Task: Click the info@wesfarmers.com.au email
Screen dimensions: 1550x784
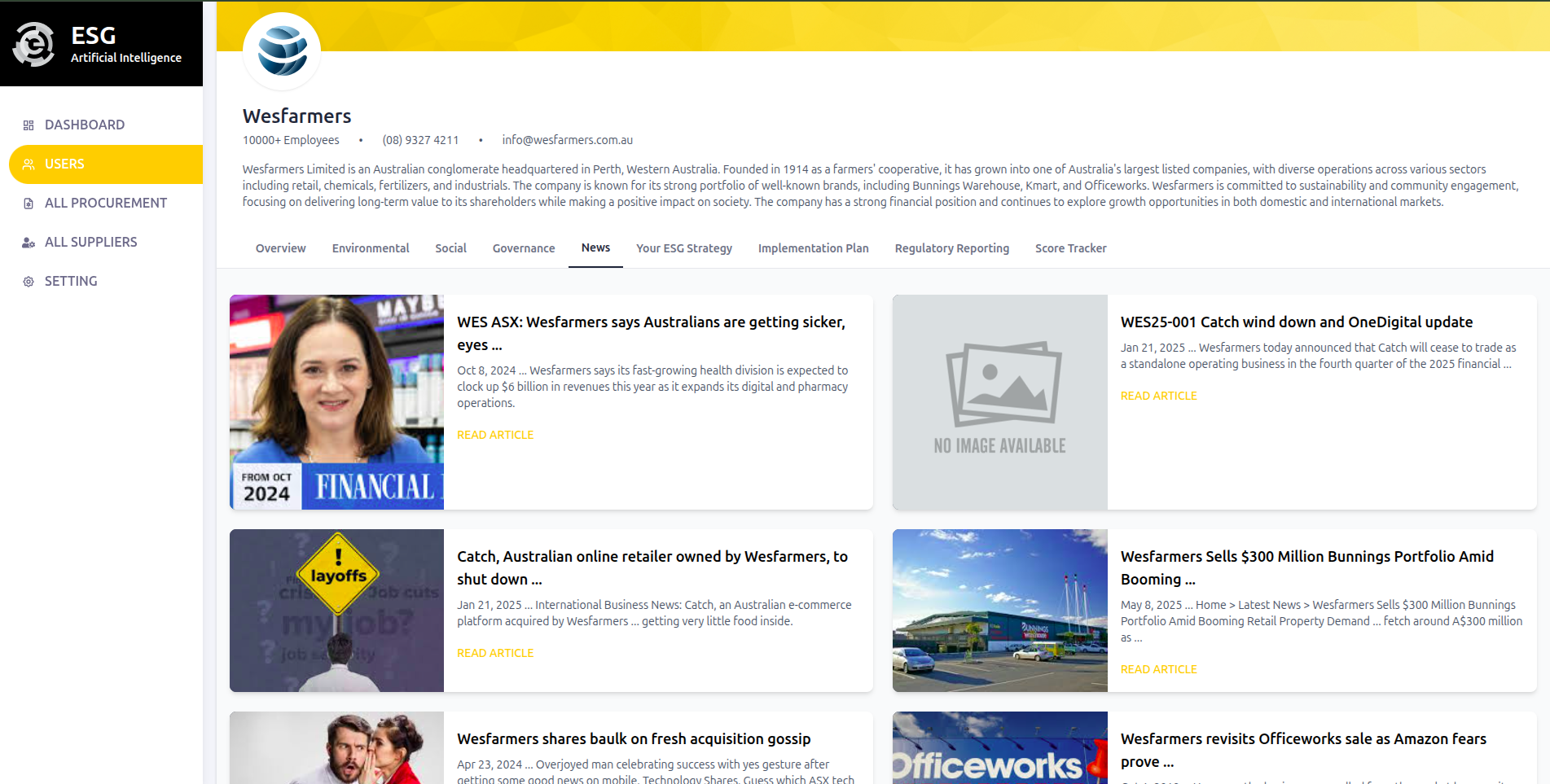Action: pos(568,140)
